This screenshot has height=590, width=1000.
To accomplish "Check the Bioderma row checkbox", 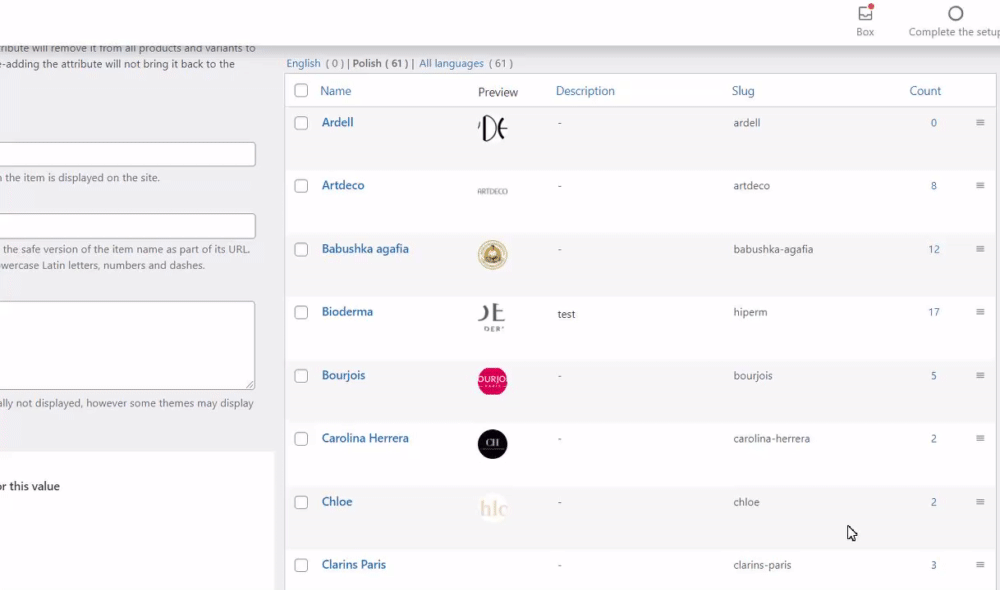I will coord(301,312).
